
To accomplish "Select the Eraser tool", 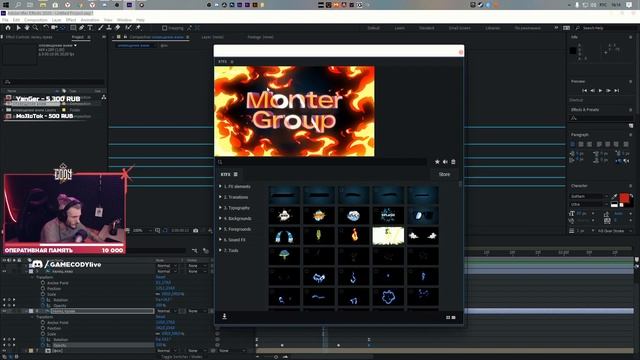I will coord(118,28).
